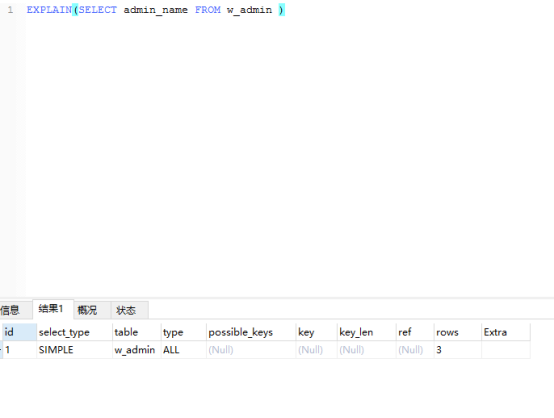Select the (Null) cell under possible_keys
554x418 pixels.
coord(251,350)
